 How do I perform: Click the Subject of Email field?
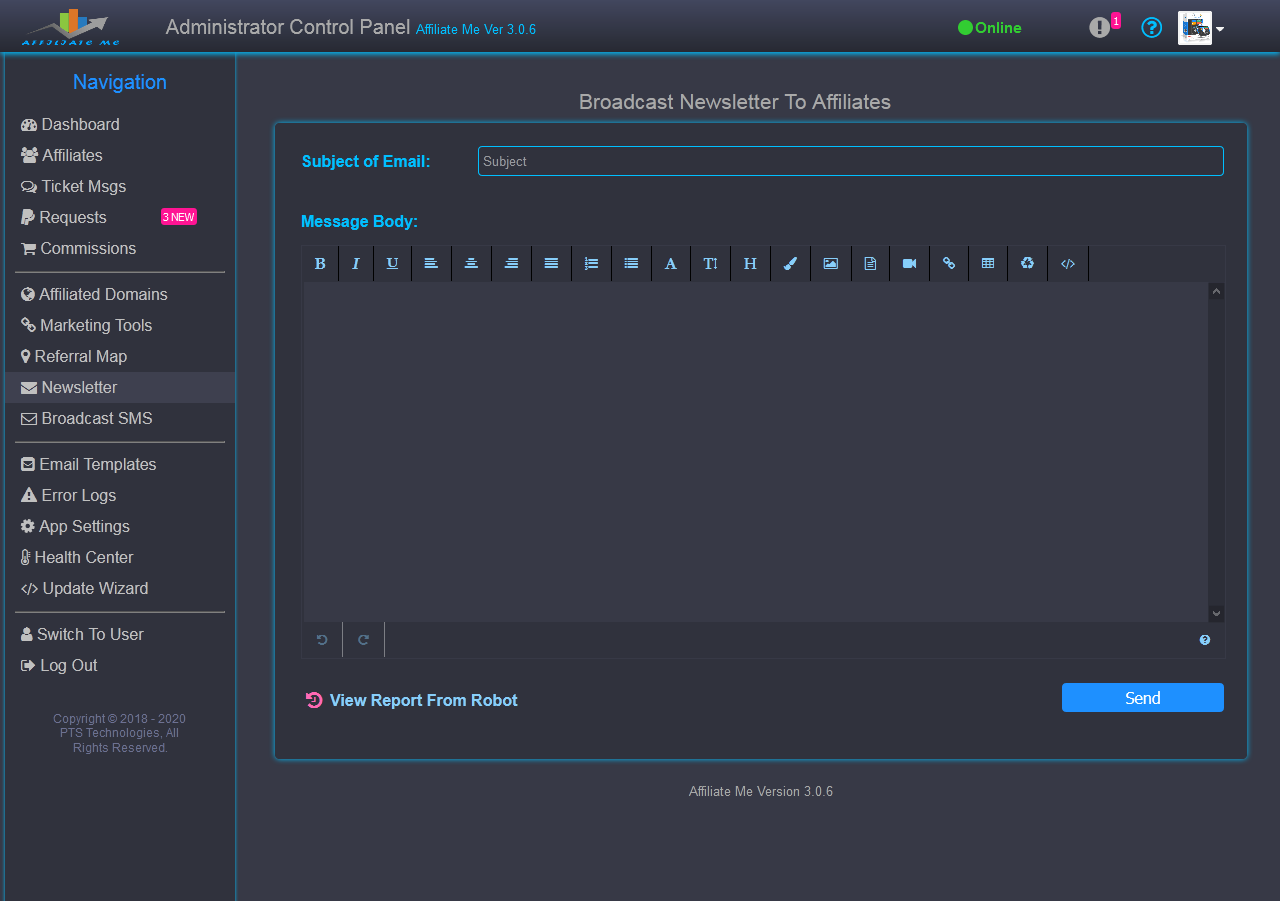(x=851, y=161)
